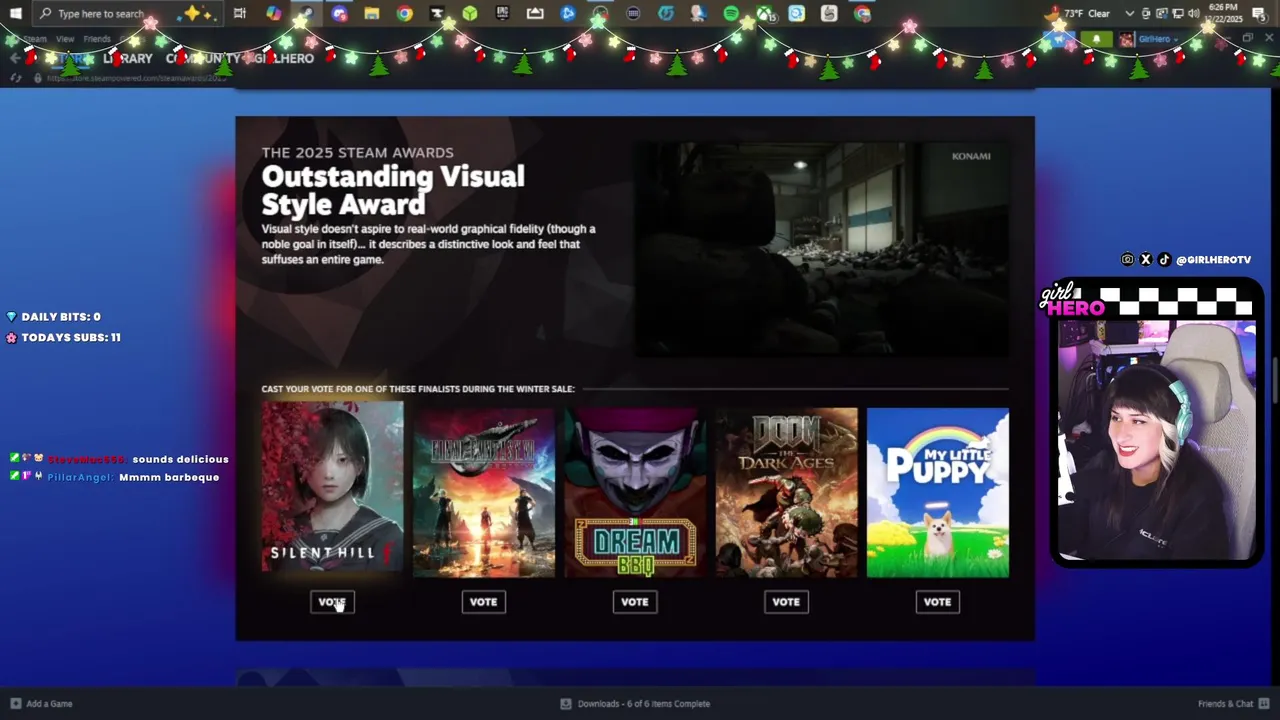This screenshot has height=720, width=1280.
Task: Open the Doom The Dark Ages cover
Action: (x=786, y=492)
